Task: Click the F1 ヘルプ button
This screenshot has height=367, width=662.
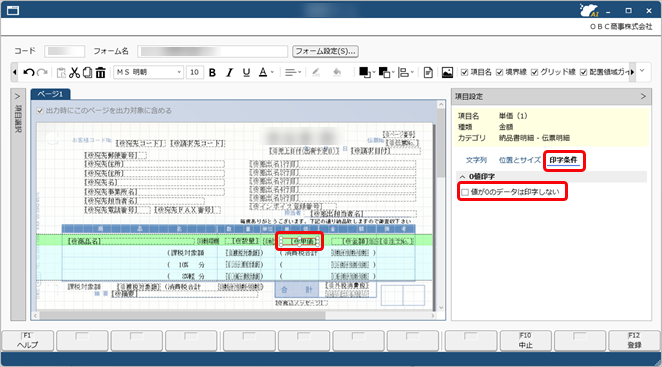Action: click(x=27, y=340)
